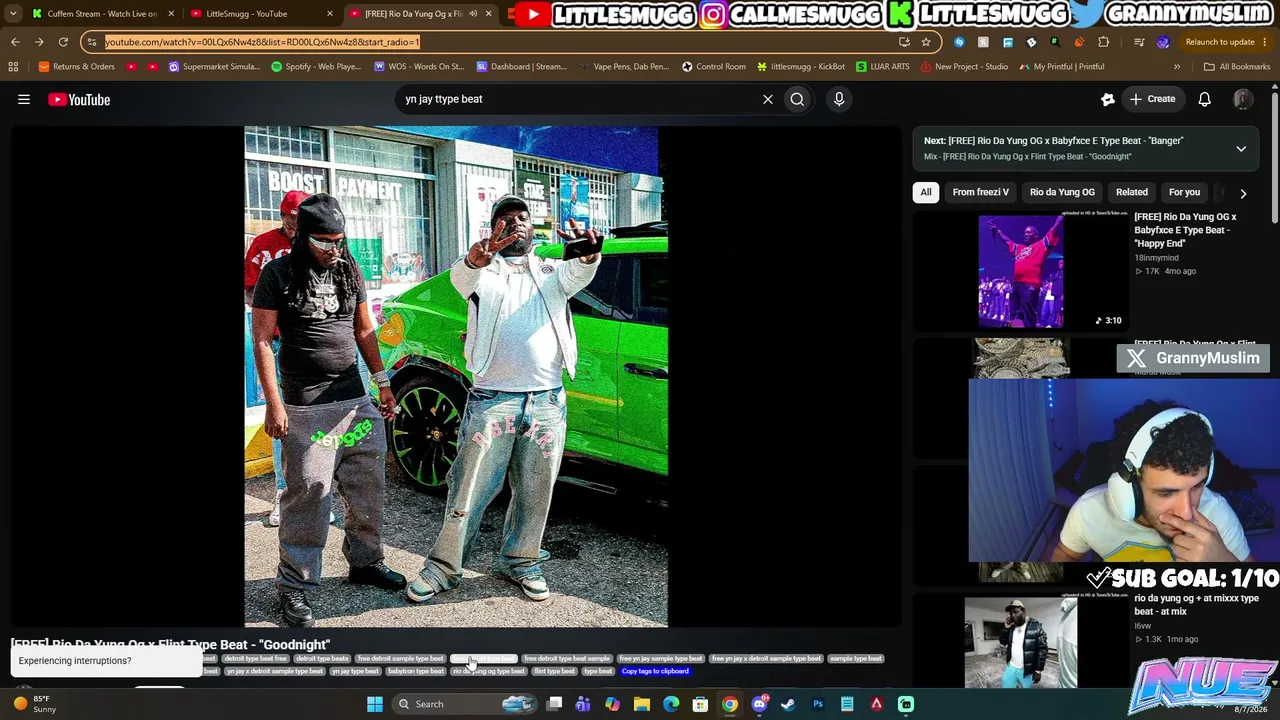Open the tab search dropdown
The height and width of the screenshot is (720, 1280).
click(x=13, y=14)
